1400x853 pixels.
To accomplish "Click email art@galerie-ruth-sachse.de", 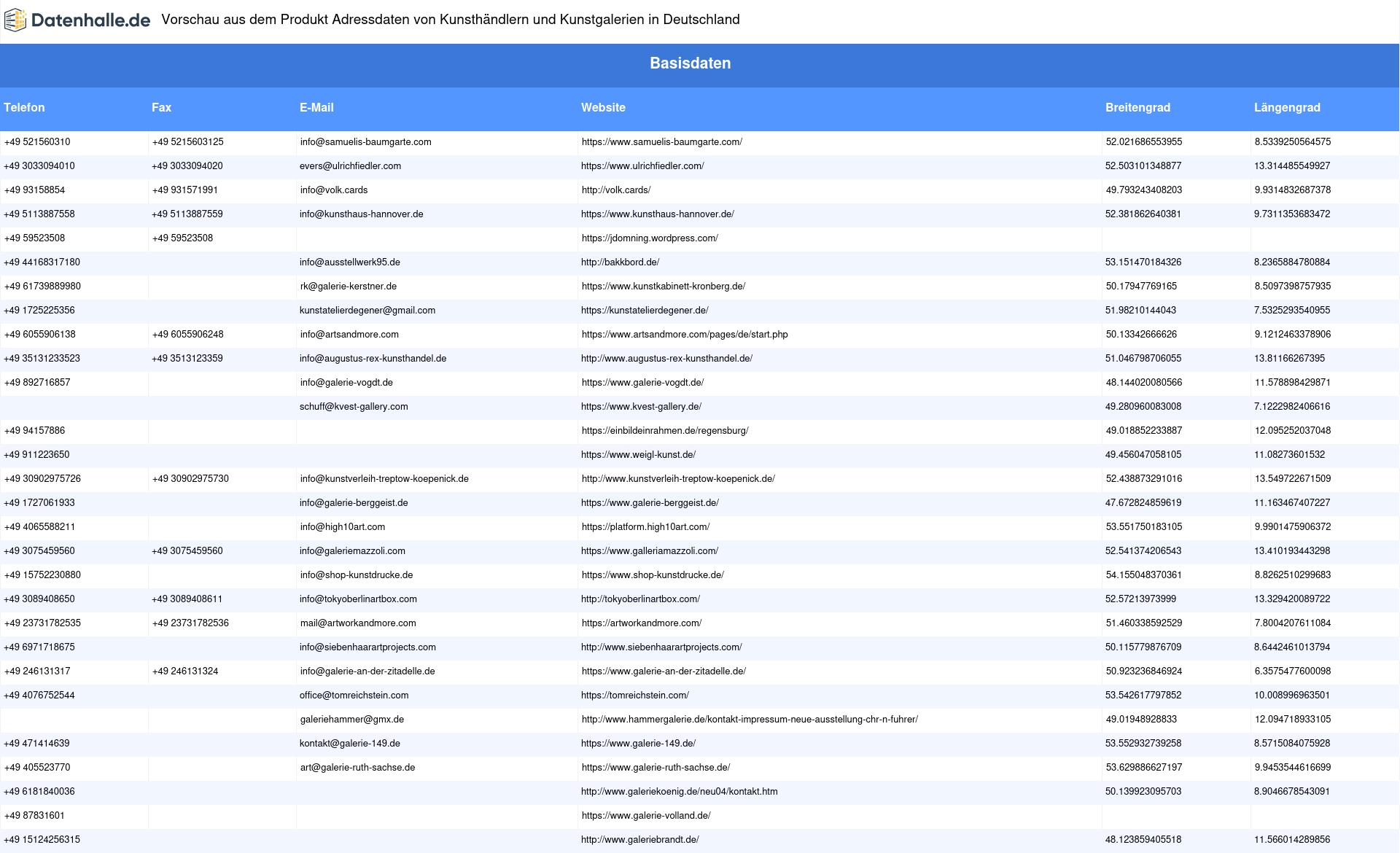I will [357, 768].
